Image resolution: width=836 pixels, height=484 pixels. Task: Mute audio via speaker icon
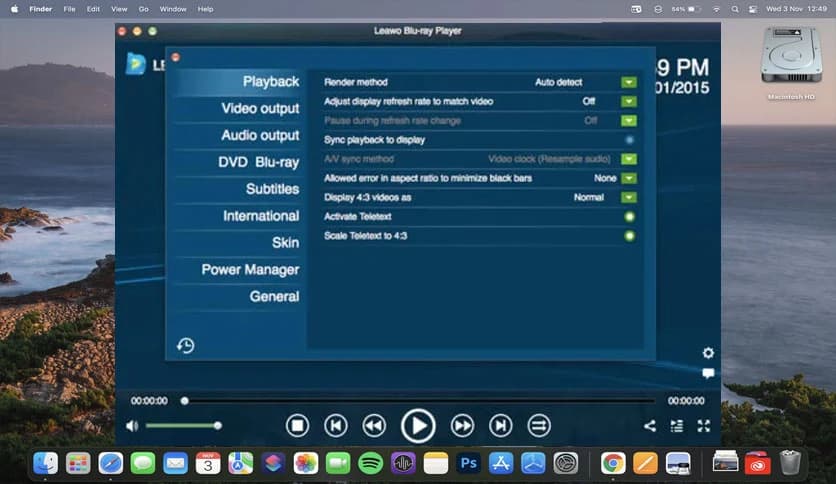click(x=132, y=426)
